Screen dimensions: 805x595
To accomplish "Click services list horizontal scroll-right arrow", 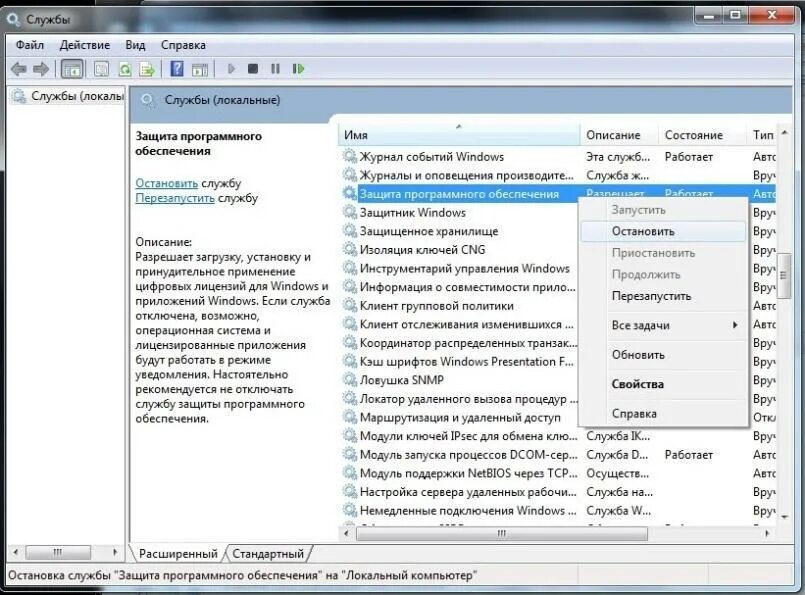I will click(x=767, y=534).
